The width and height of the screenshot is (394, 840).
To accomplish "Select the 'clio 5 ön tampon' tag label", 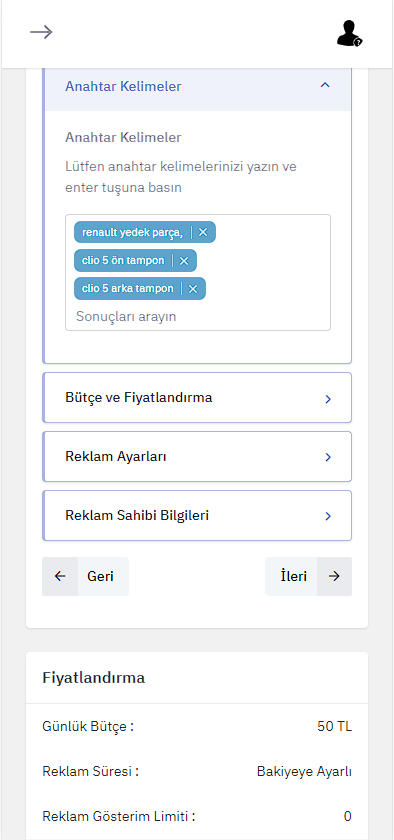I will click(x=123, y=260).
